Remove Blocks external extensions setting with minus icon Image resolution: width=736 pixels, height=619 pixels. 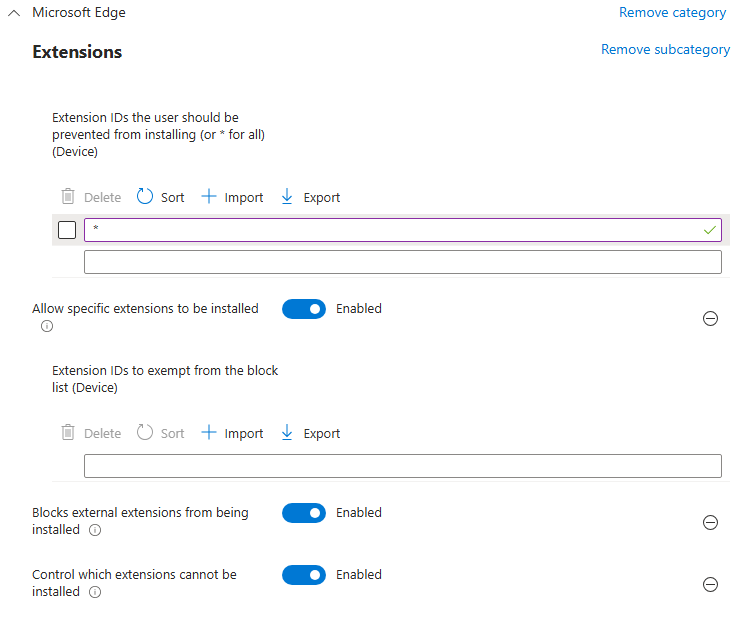click(x=710, y=522)
